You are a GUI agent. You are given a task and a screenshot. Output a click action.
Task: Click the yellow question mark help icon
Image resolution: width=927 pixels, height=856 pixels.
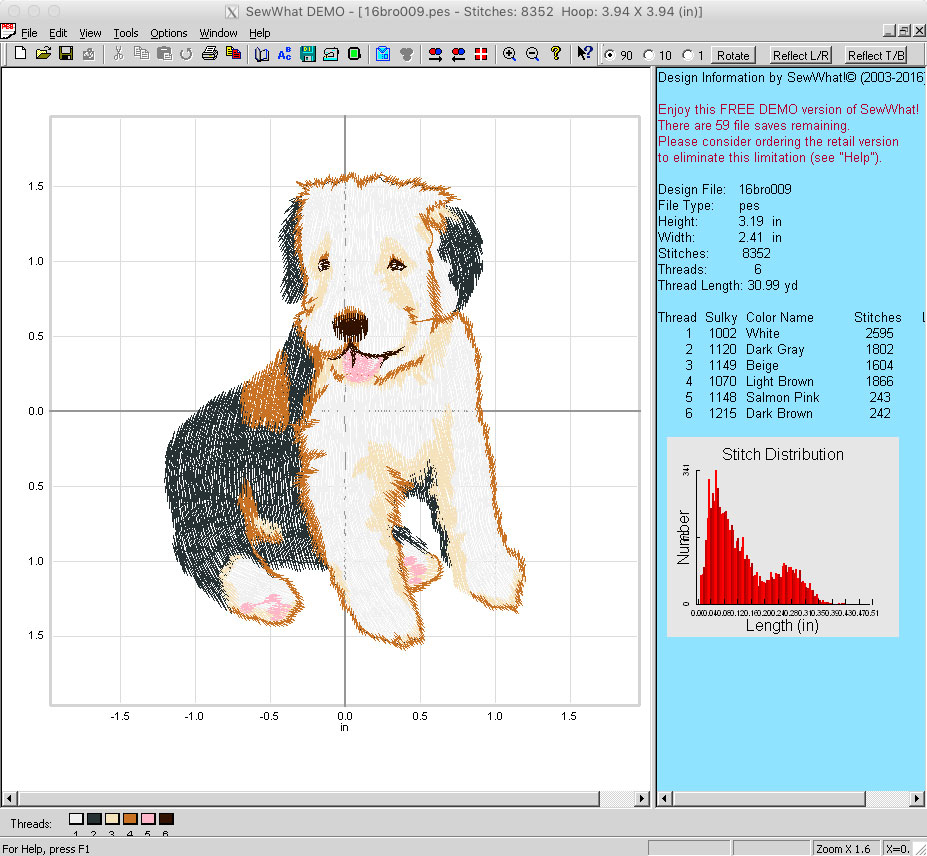(555, 54)
